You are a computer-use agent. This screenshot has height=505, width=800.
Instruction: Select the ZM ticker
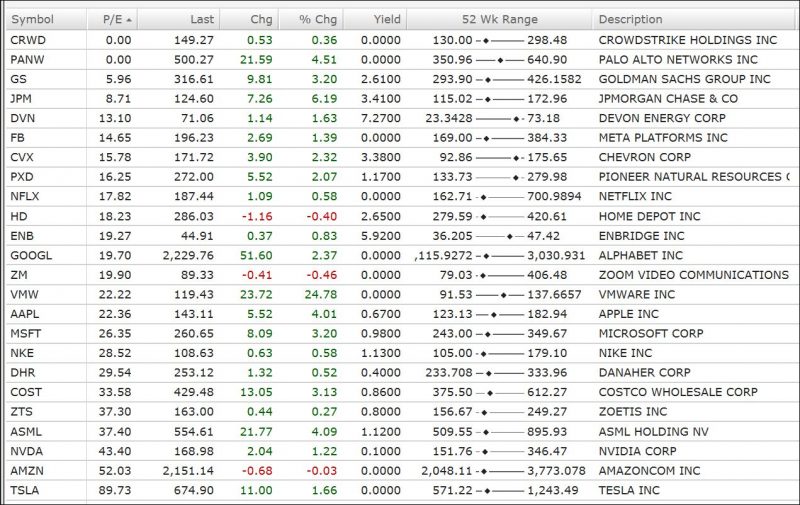pos(19,274)
